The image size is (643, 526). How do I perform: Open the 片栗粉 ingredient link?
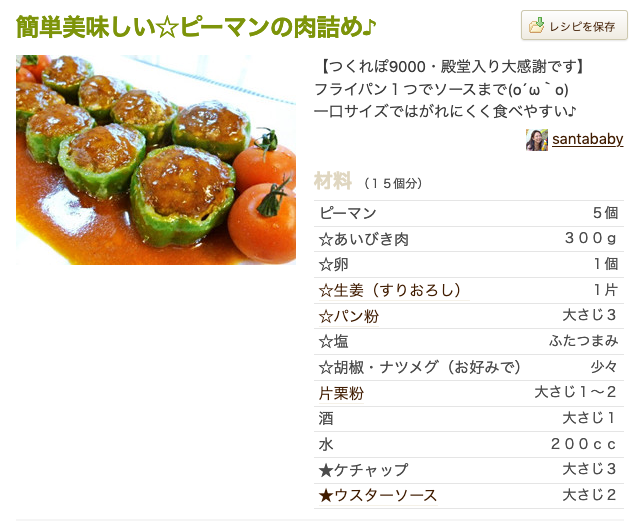(341, 393)
